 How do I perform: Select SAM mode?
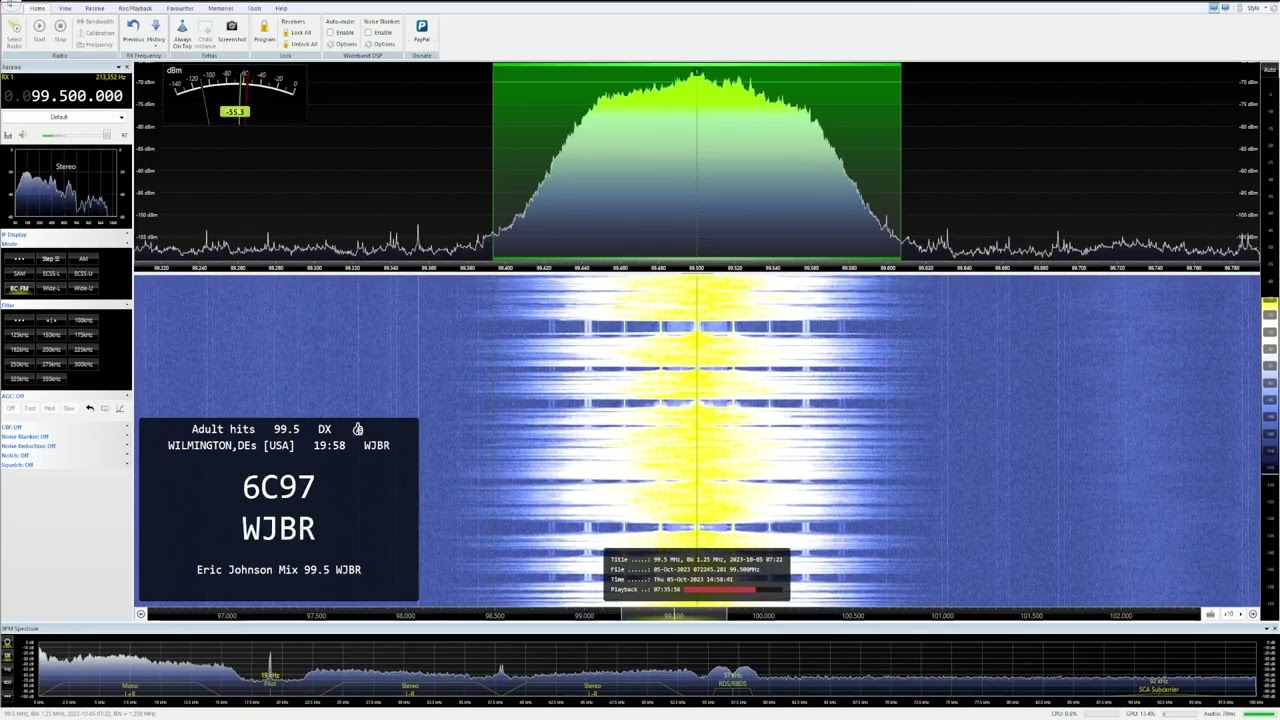(x=19, y=273)
